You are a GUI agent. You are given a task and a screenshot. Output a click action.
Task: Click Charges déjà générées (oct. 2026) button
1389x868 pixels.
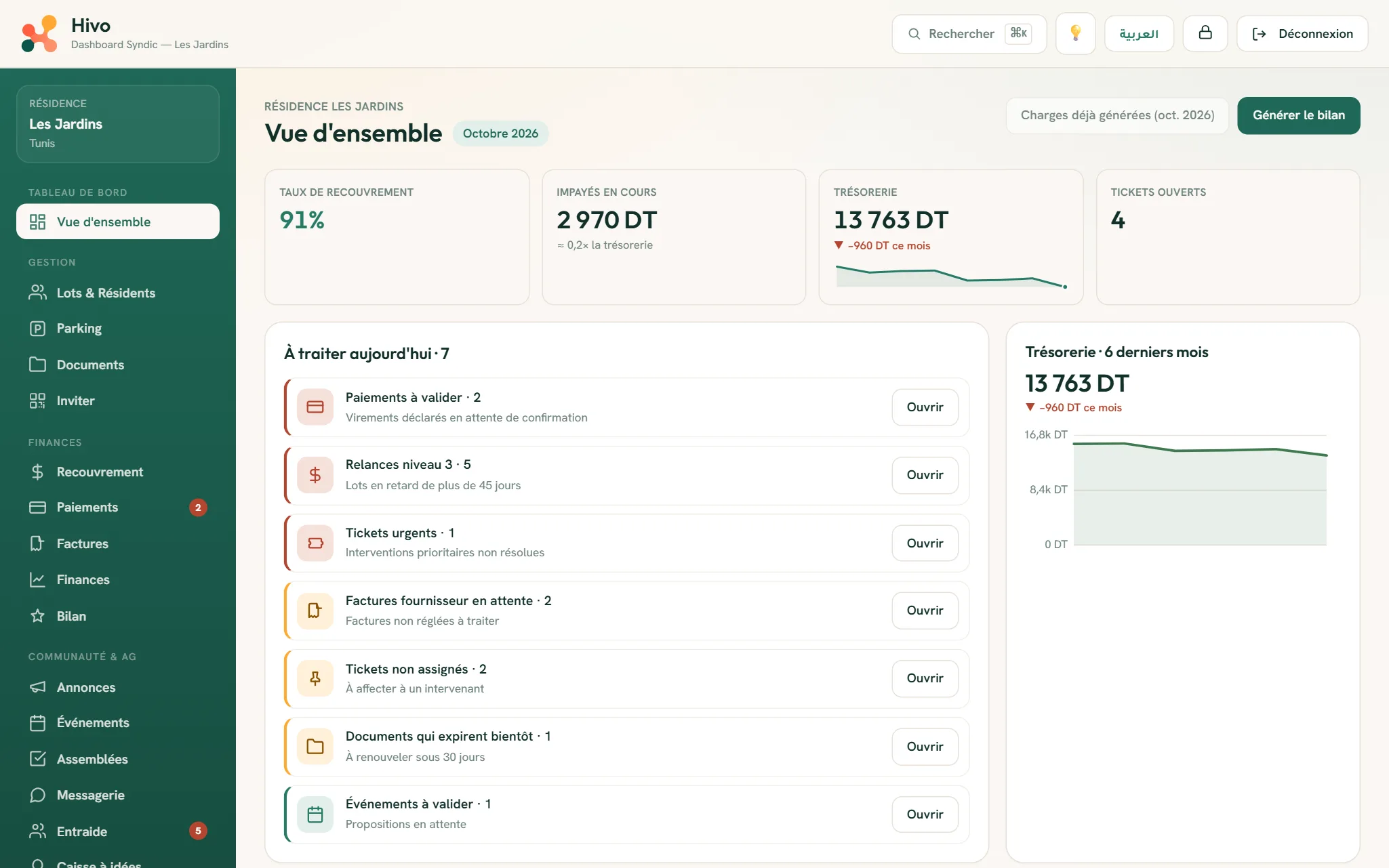[x=1117, y=115]
